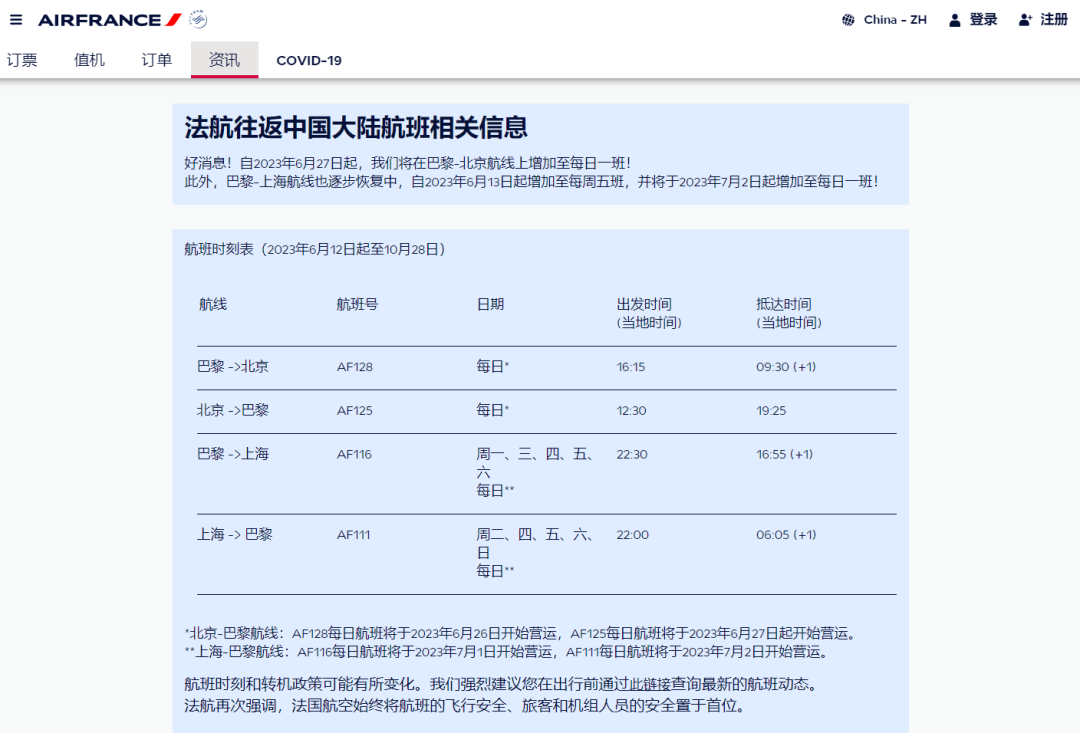Switch to the 值机 tab
This screenshot has width=1080, height=733.
click(x=90, y=60)
